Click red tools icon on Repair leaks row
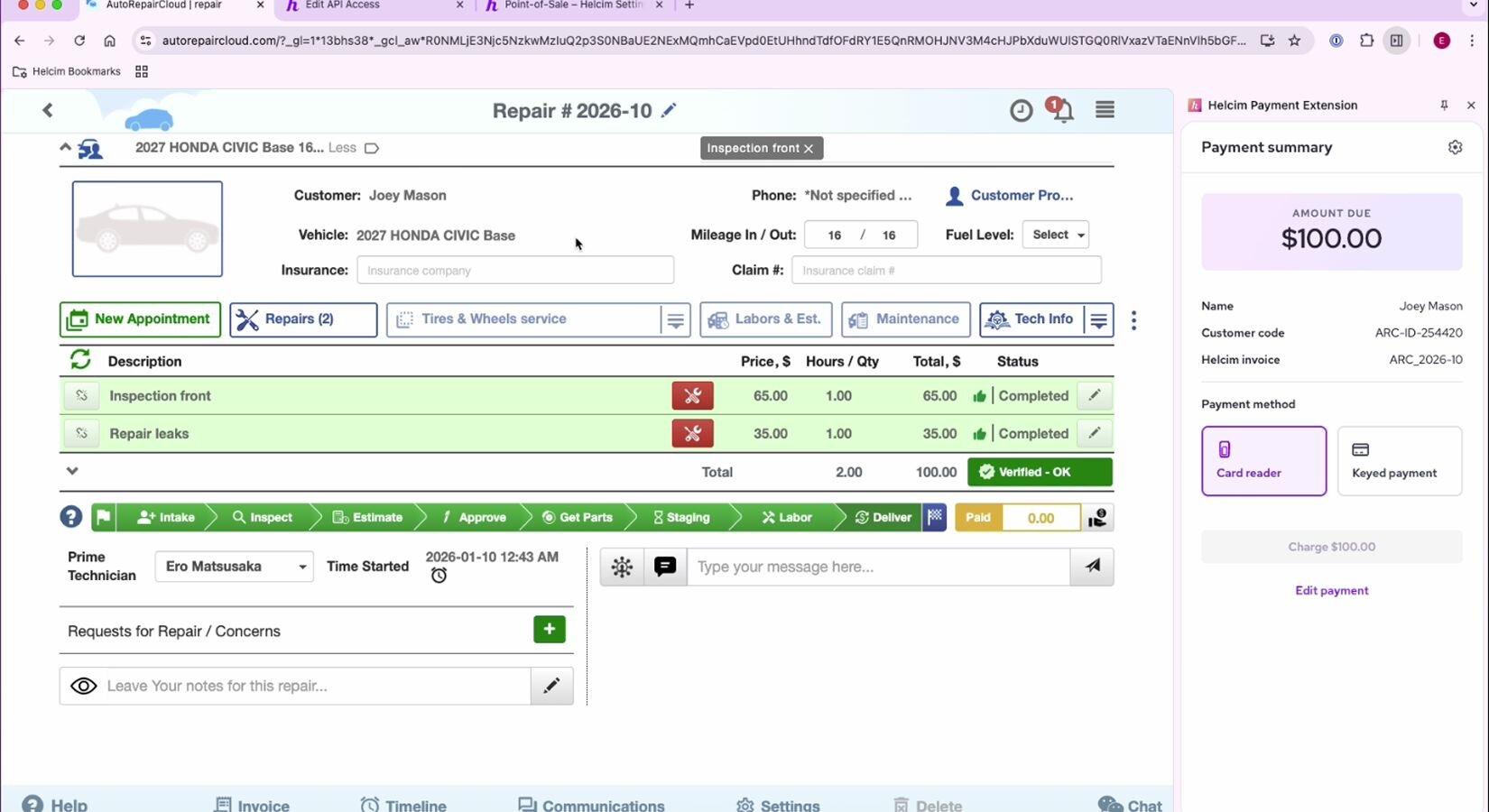 click(x=692, y=433)
